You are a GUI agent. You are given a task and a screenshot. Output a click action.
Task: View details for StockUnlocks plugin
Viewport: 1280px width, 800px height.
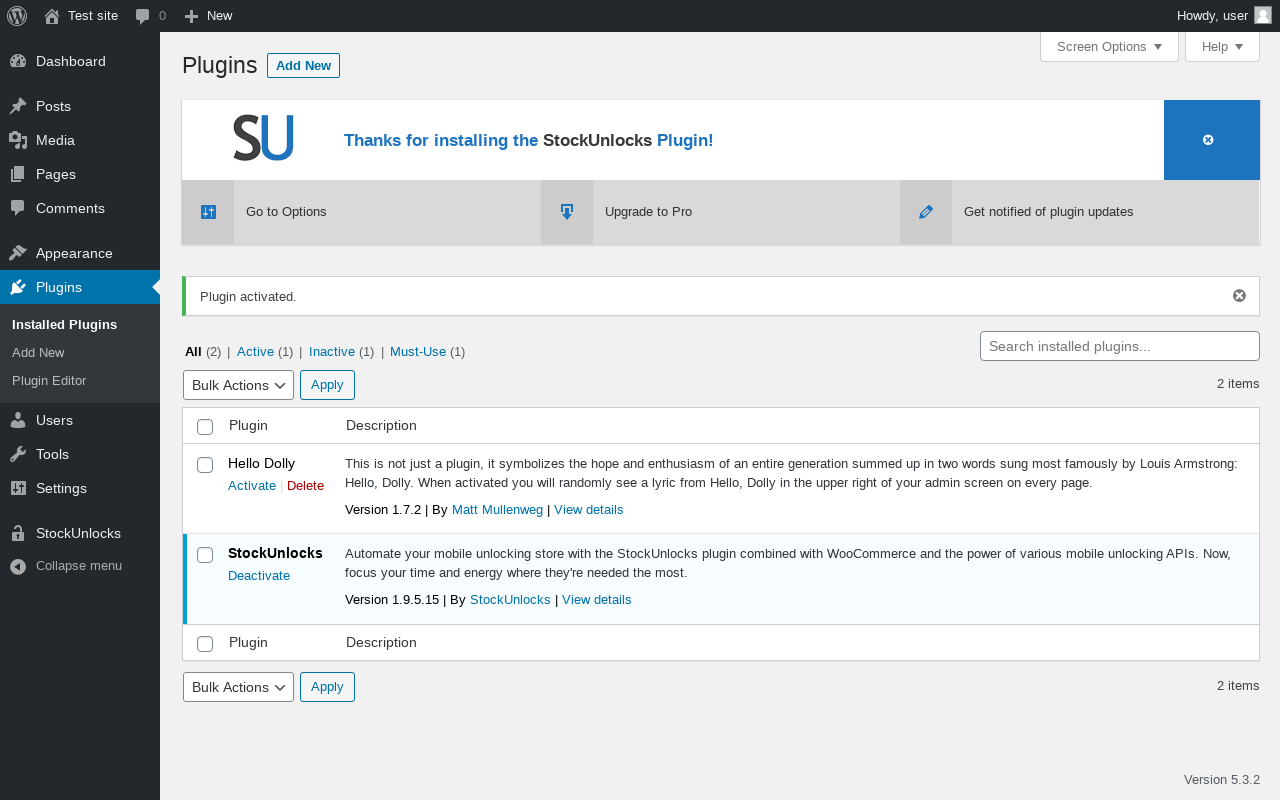pyautogui.click(x=596, y=600)
